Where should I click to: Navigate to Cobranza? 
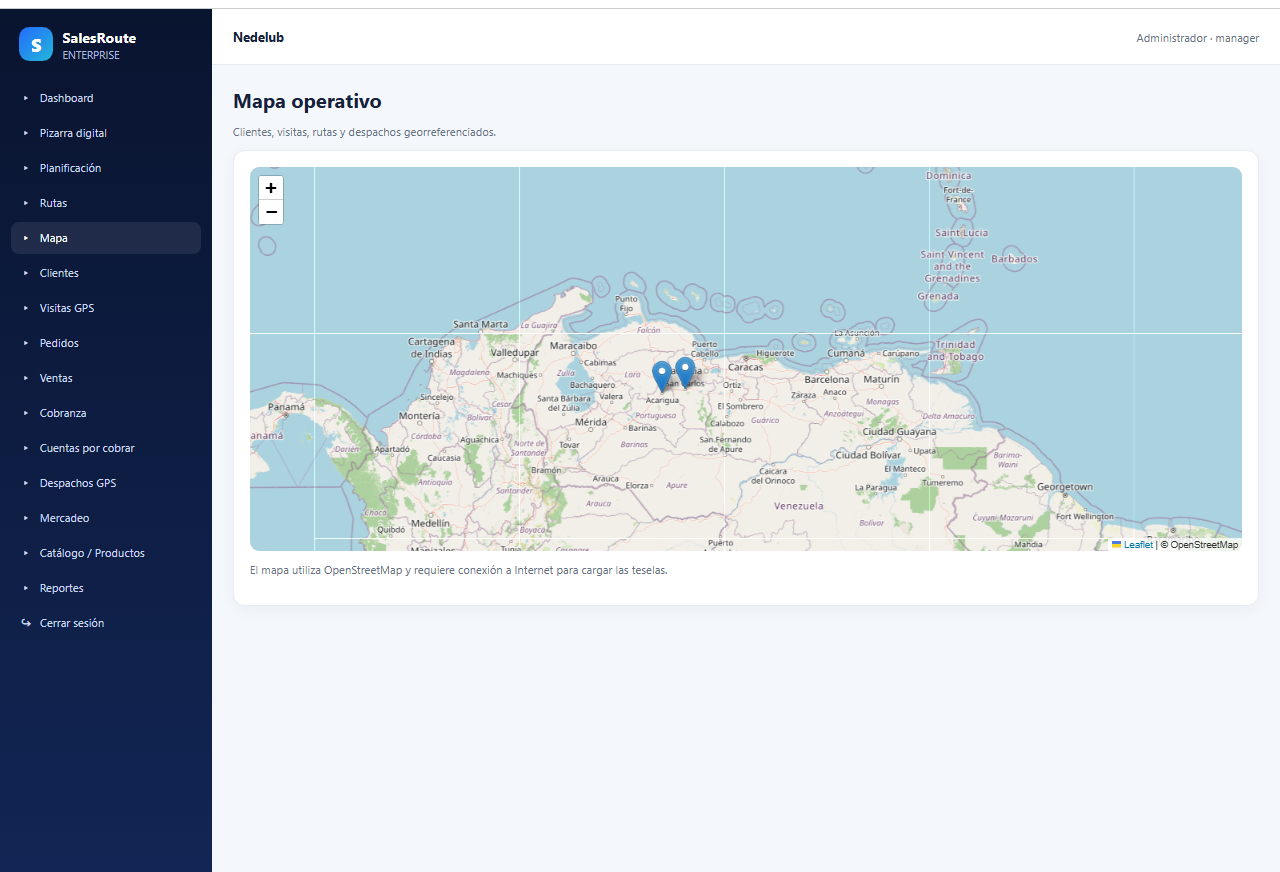(x=106, y=413)
